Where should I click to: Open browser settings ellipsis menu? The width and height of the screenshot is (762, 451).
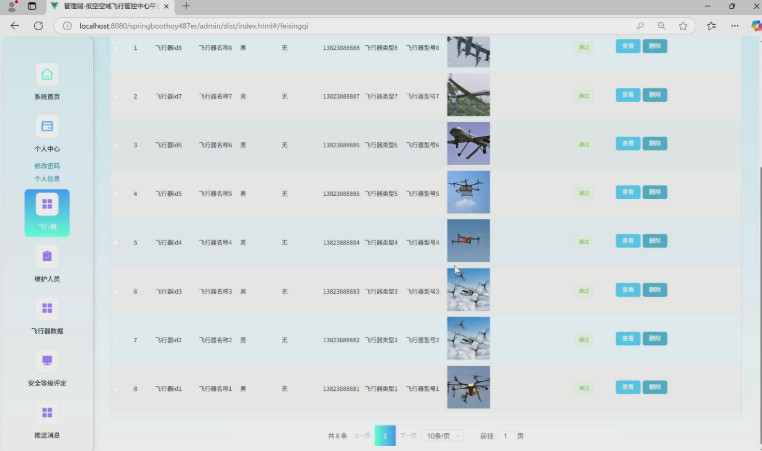pos(734,26)
